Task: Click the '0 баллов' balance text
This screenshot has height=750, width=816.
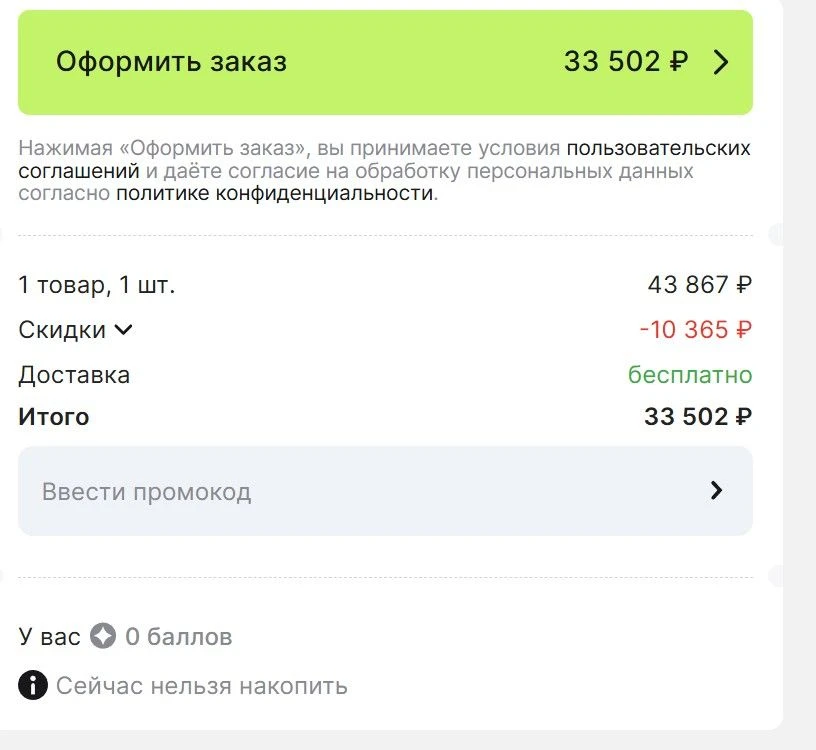Action: pos(178,637)
